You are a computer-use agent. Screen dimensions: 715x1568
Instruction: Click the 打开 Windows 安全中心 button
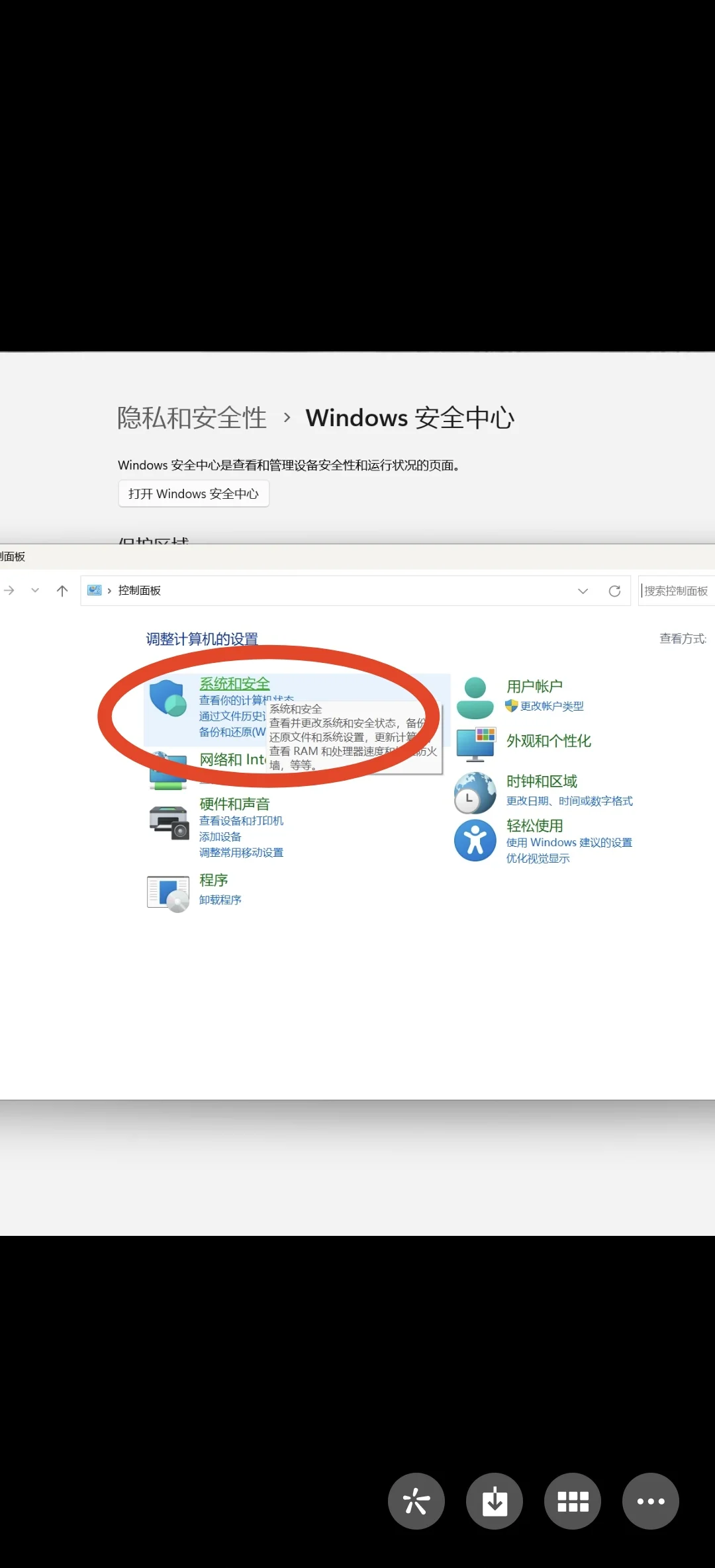point(193,494)
